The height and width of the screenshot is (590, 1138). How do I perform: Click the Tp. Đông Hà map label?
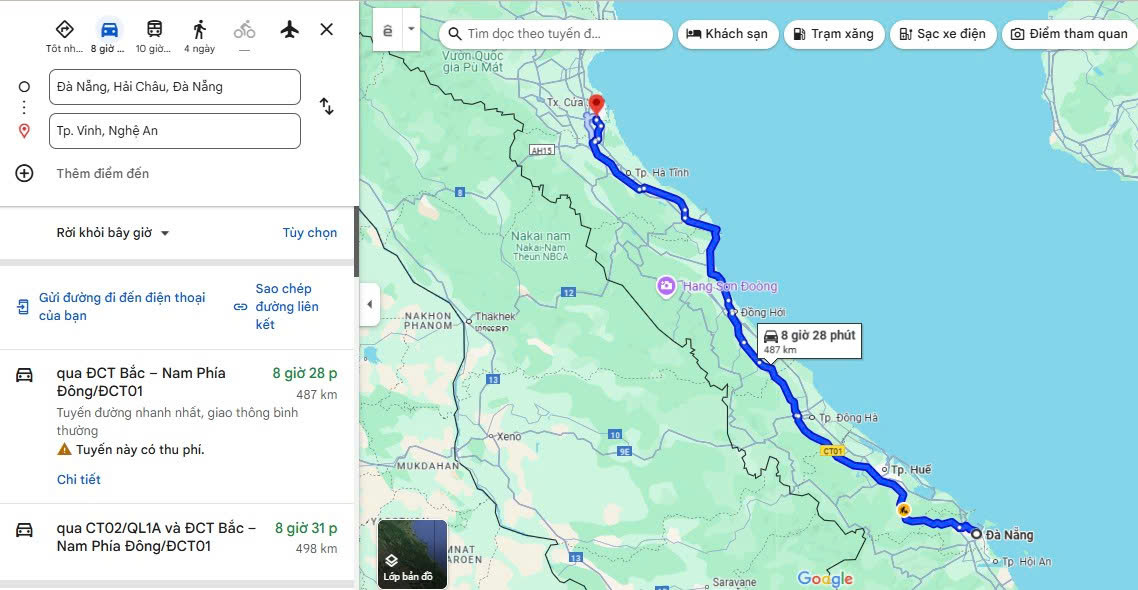(848, 418)
